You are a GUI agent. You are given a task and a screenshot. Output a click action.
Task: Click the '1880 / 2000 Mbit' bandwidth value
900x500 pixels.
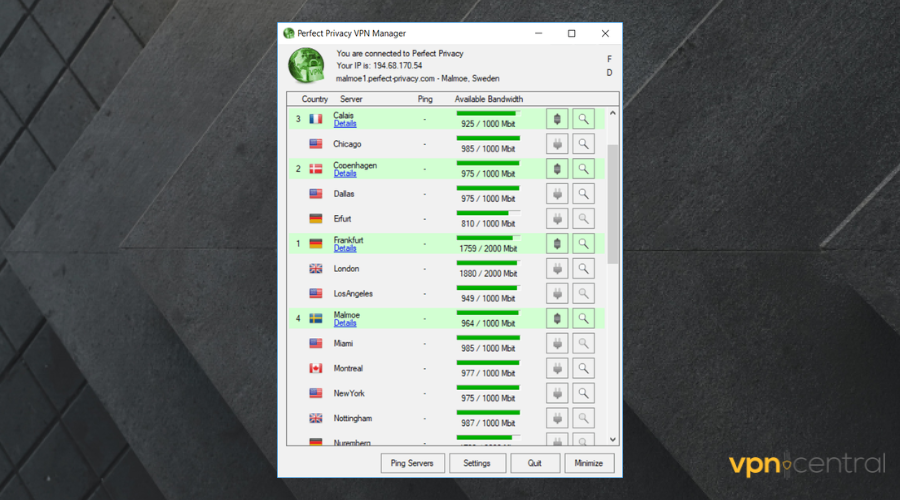click(x=488, y=274)
